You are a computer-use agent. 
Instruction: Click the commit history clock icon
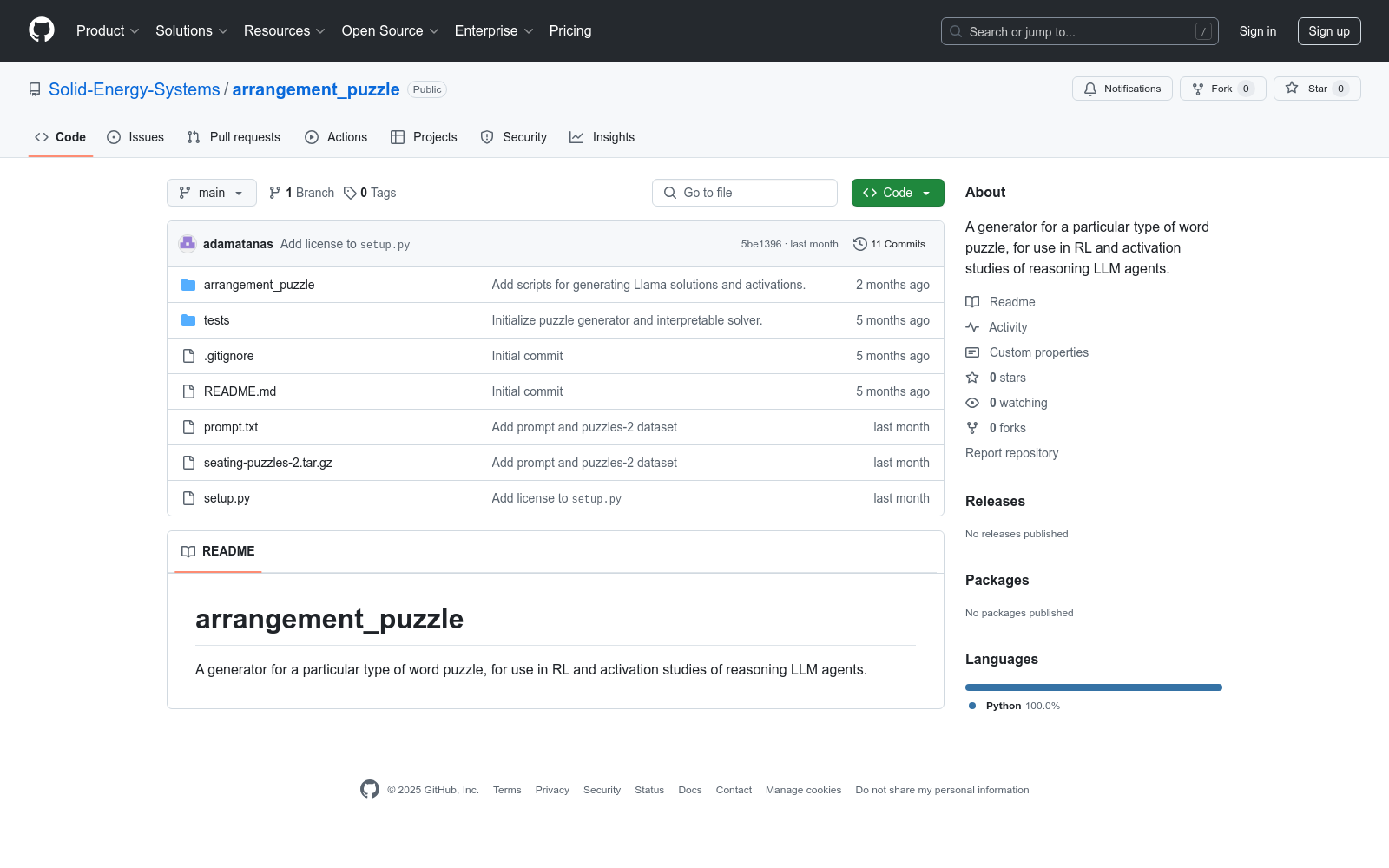coord(860,244)
